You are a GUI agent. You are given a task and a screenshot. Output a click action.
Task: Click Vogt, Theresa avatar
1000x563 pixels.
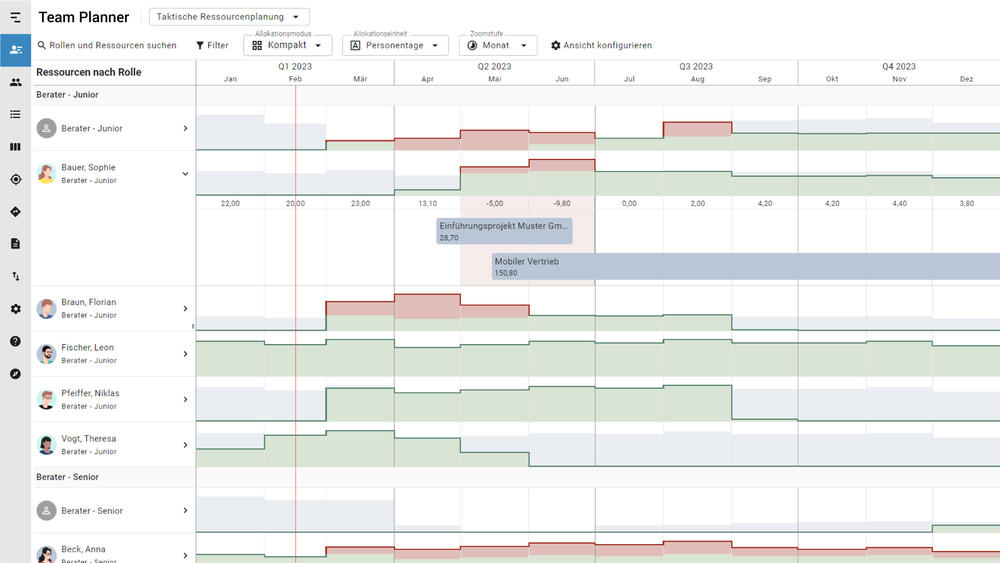pyautogui.click(x=46, y=445)
